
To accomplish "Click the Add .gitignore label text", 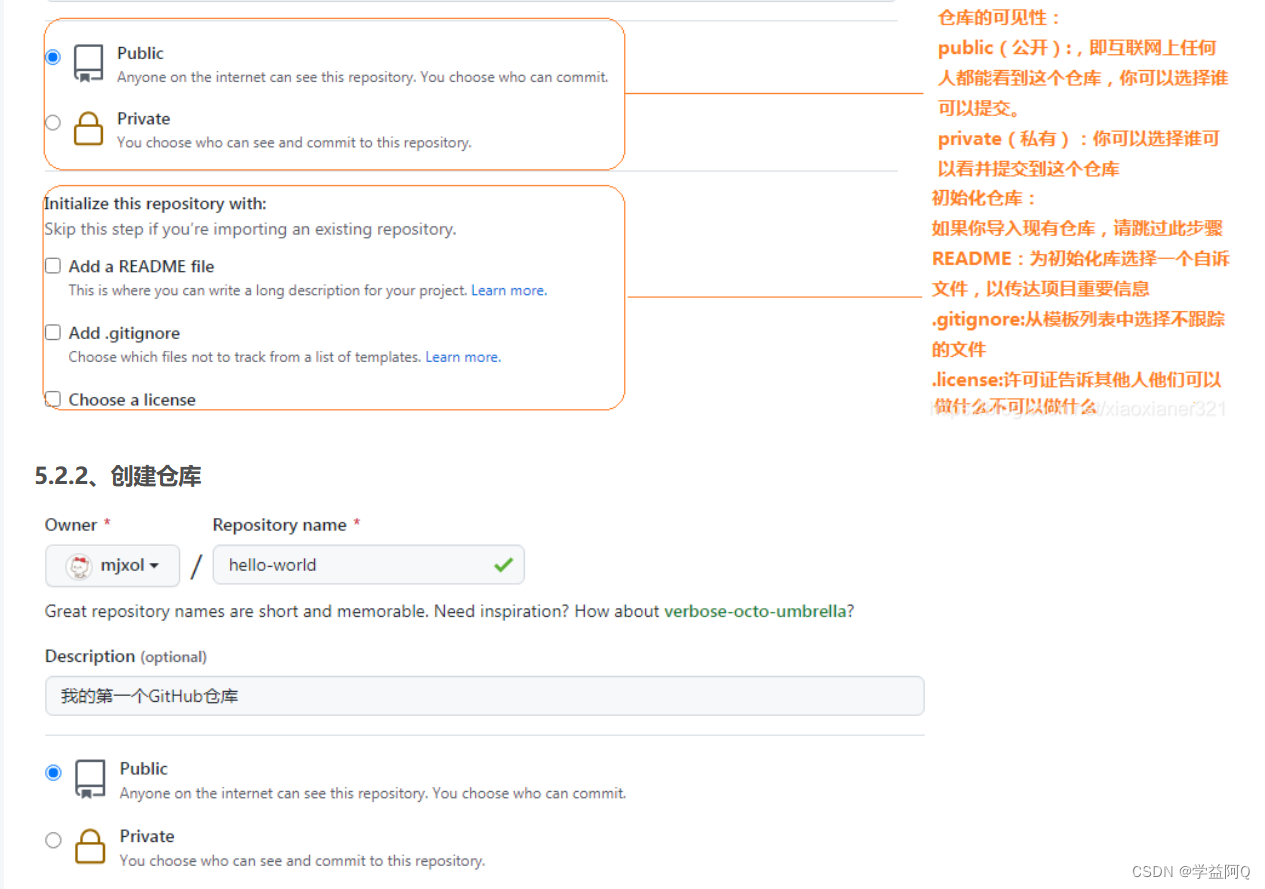I will click(x=124, y=333).
